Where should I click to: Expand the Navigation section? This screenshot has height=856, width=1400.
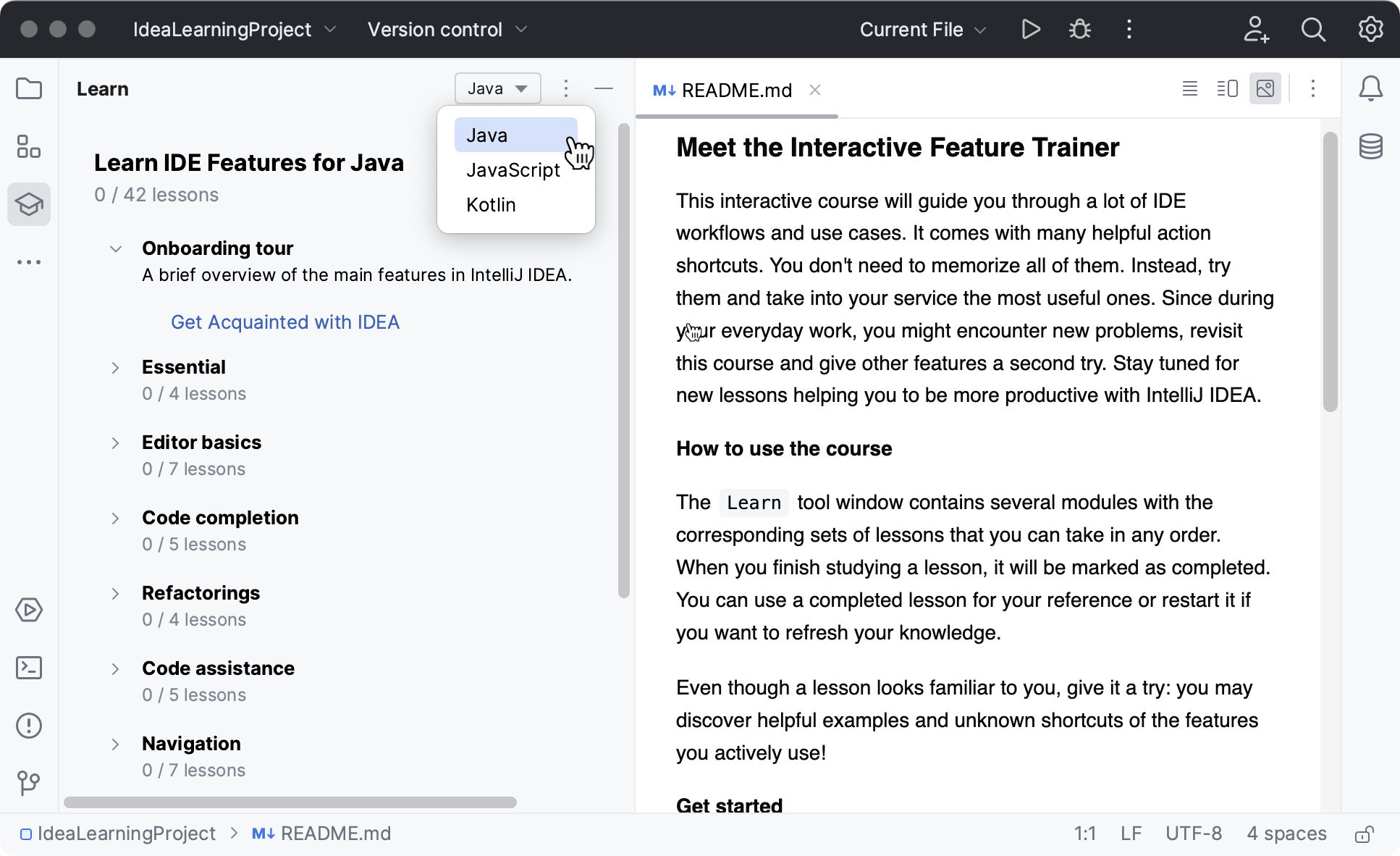pyautogui.click(x=116, y=744)
